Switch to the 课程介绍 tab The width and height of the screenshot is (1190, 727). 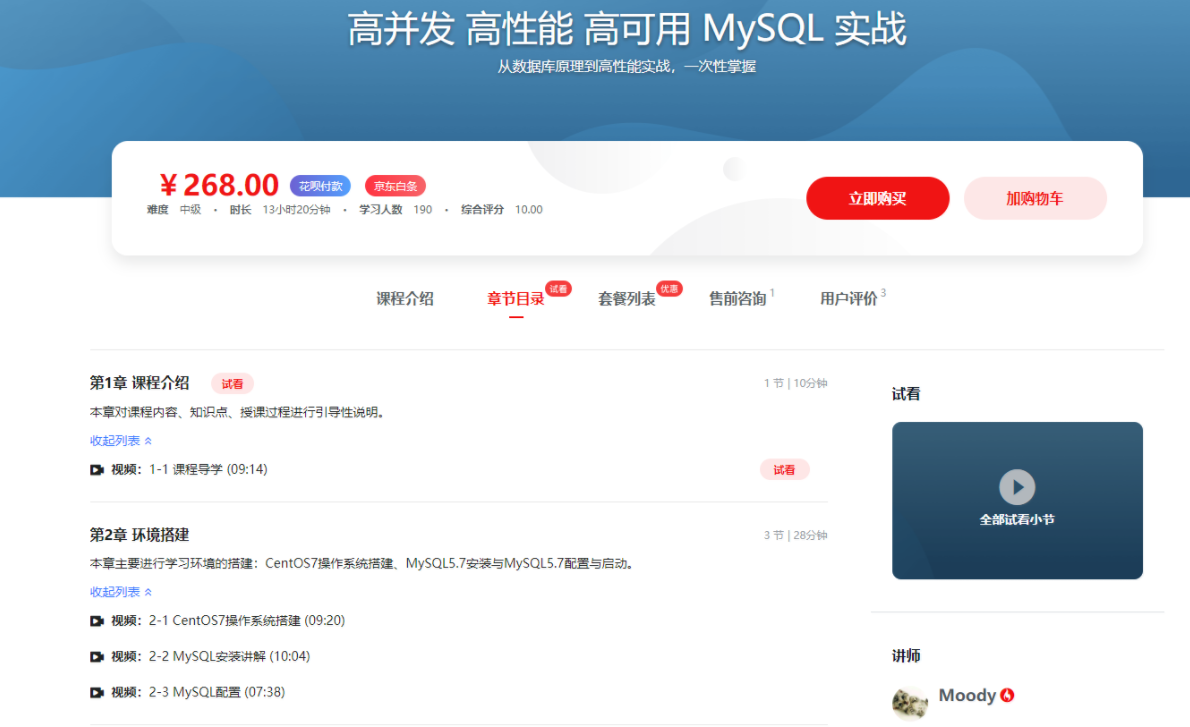(x=404, y=299)
